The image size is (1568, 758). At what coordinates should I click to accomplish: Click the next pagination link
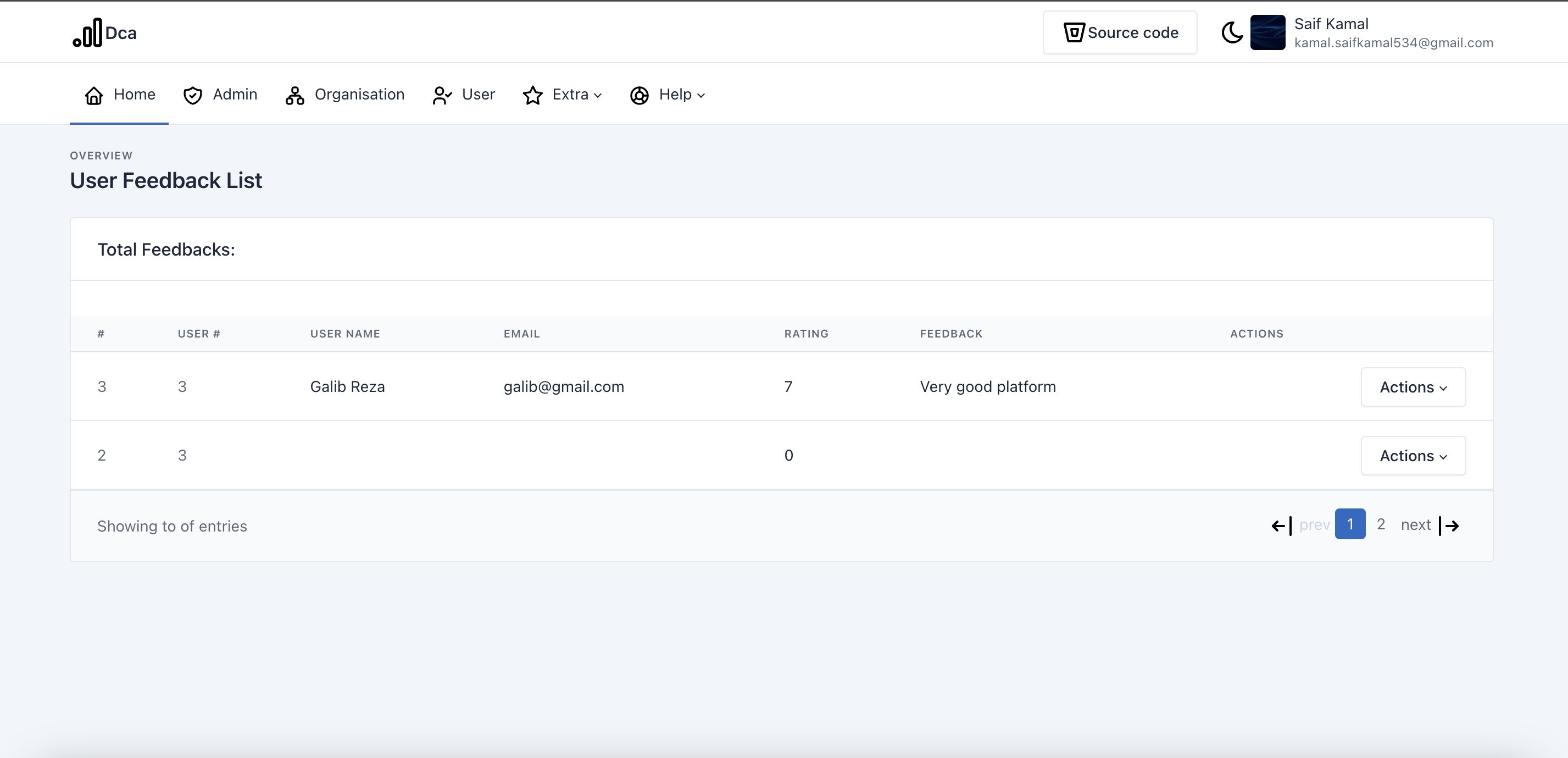(1415, 525)
